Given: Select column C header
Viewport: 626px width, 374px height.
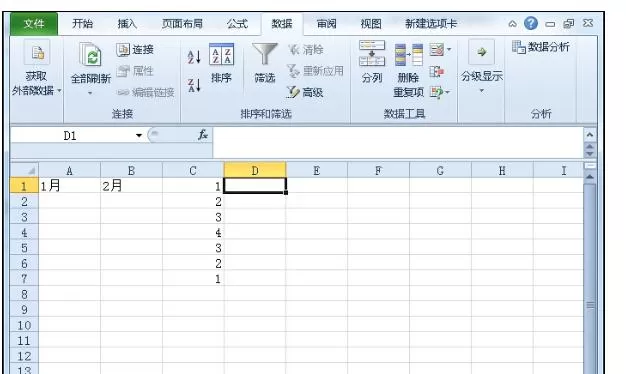Looking at the screenshot, I should (x=193, y=170).
